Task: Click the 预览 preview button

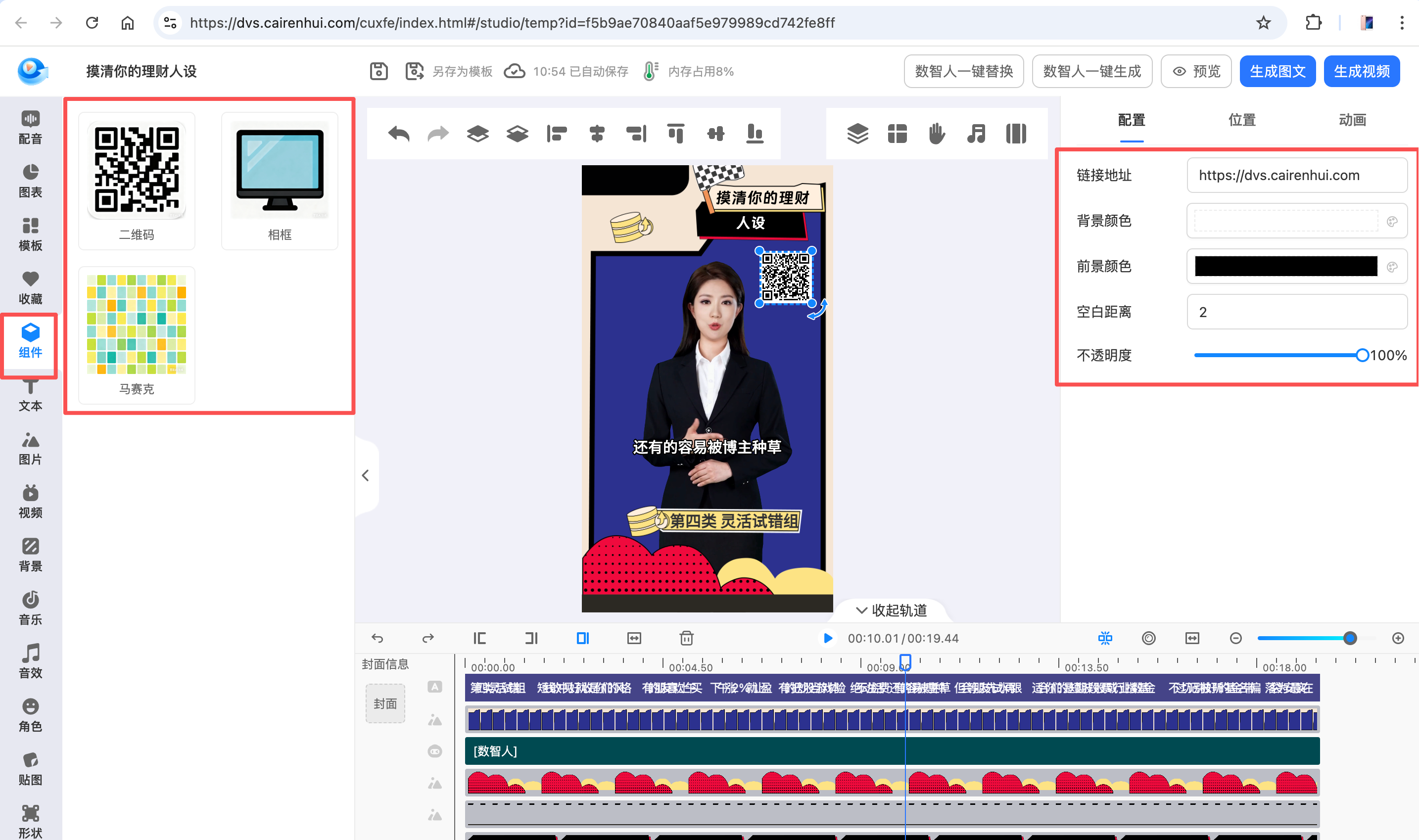Action: 1196,71
